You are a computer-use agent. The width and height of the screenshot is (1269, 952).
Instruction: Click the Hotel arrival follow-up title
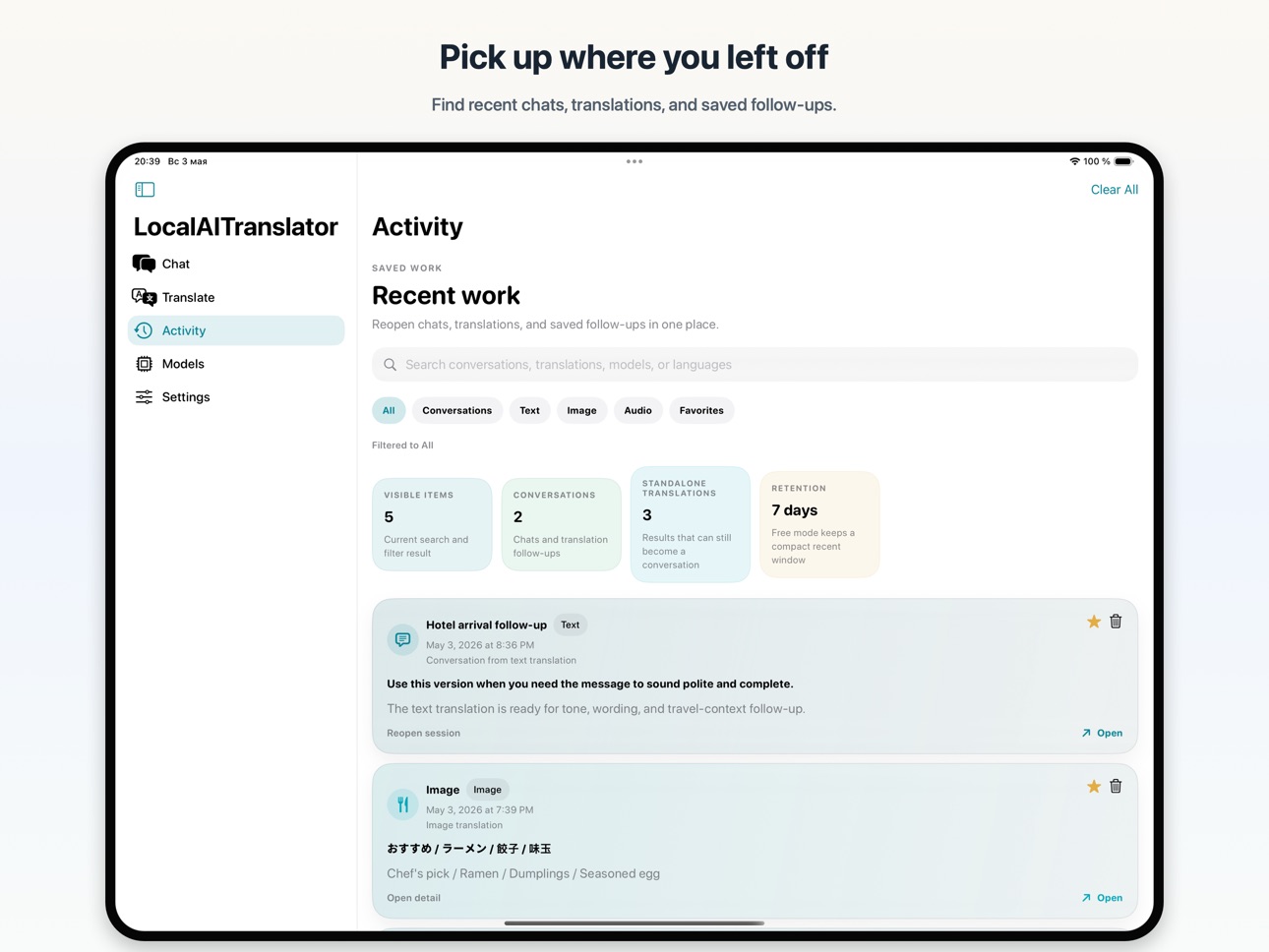(486, 625)
